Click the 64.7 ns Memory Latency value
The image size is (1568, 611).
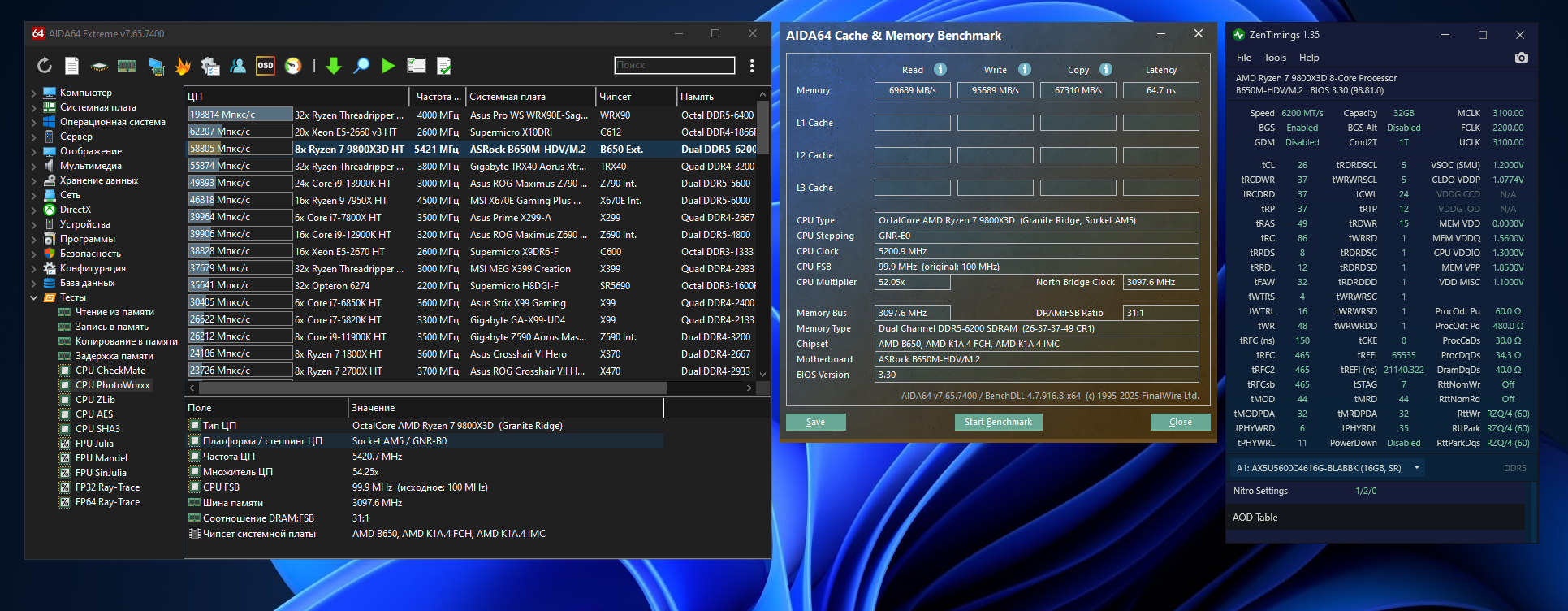pos(1160,90)
